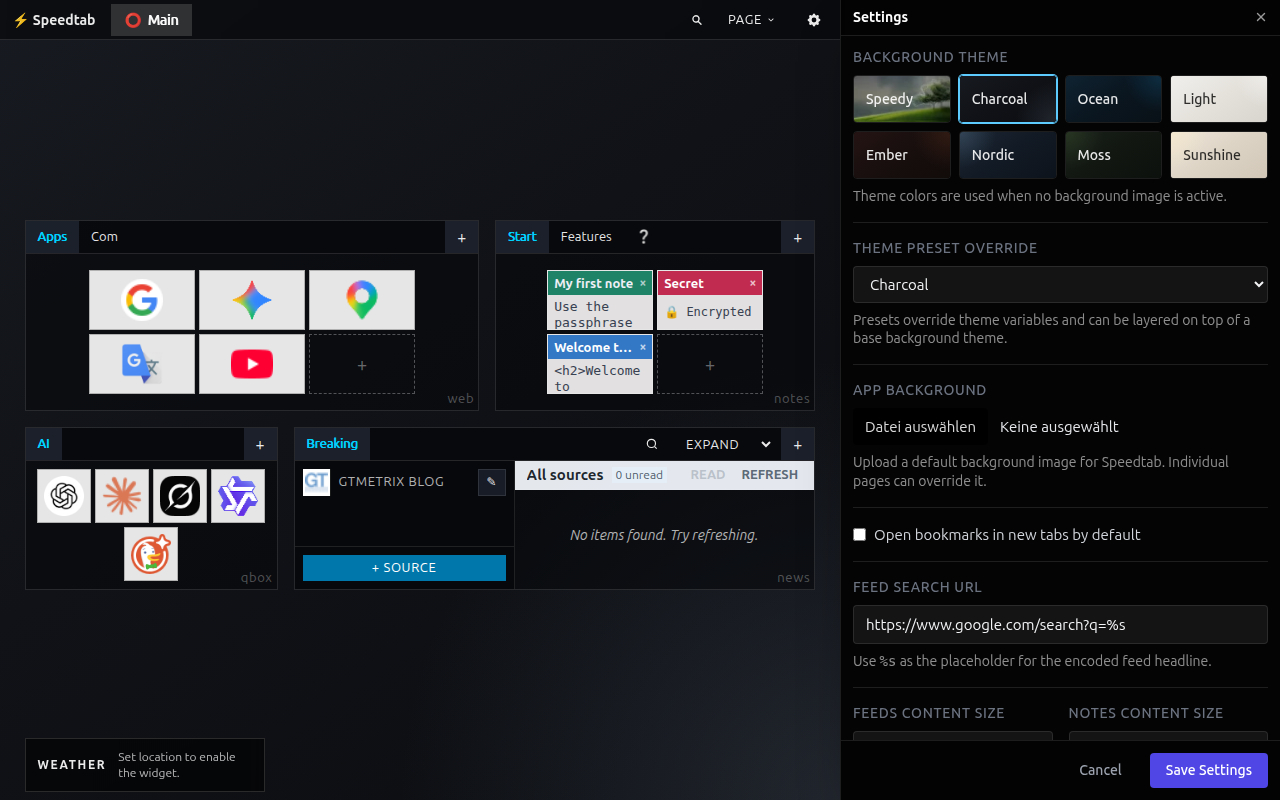Open the EXPAND dropdown in news widget
Image resolution: width=1280 pixels, height=800 pixels.
tap(728, 445)
